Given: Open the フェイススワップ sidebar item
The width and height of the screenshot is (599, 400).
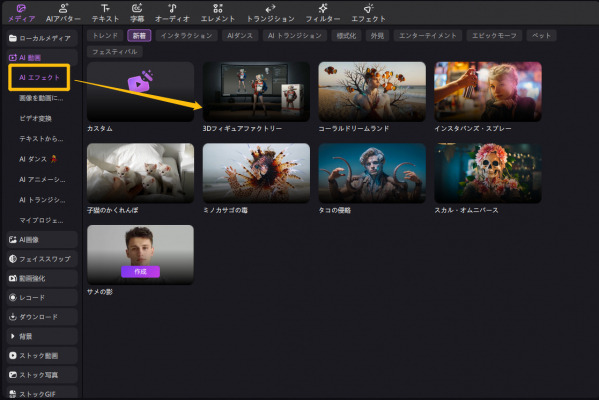Looking at the screenshot, I should pyautogui.click(x=42, y=259).
